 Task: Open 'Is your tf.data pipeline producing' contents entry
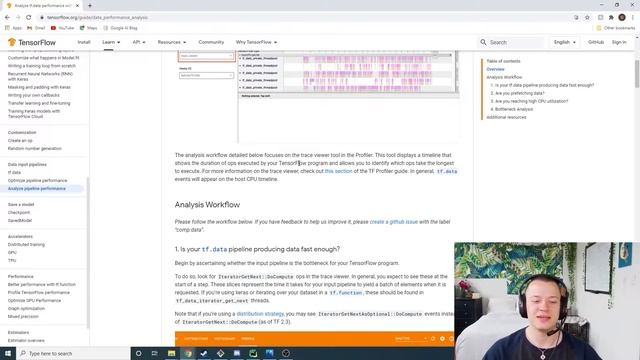(x=542, y=85)
